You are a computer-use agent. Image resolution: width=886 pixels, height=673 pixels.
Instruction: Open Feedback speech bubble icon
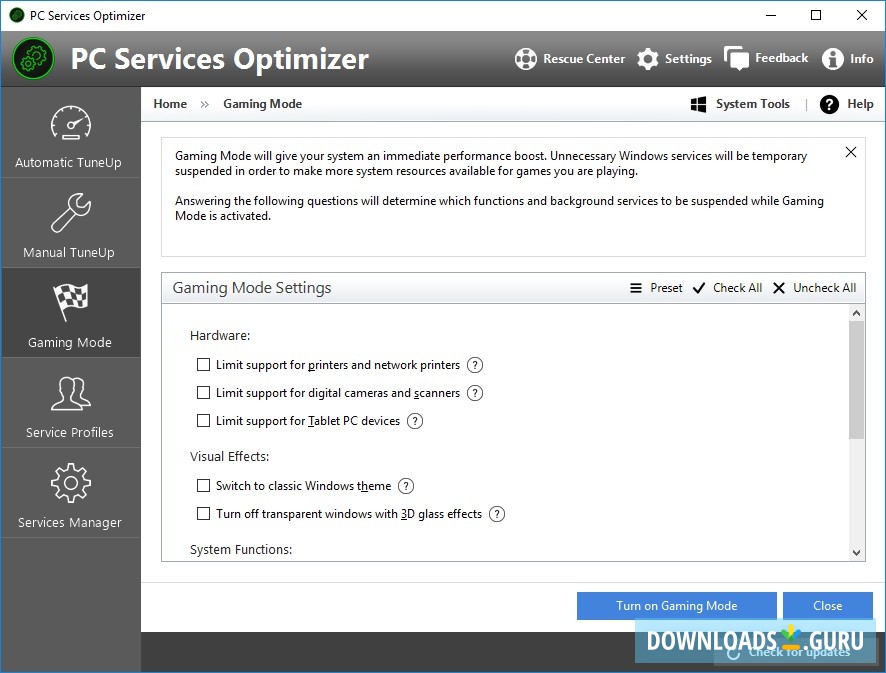[736, 58]
